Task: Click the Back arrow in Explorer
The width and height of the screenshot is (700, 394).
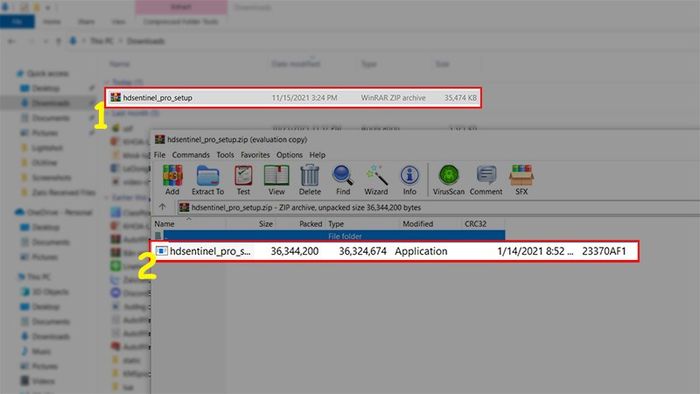Action: [12, 41]
